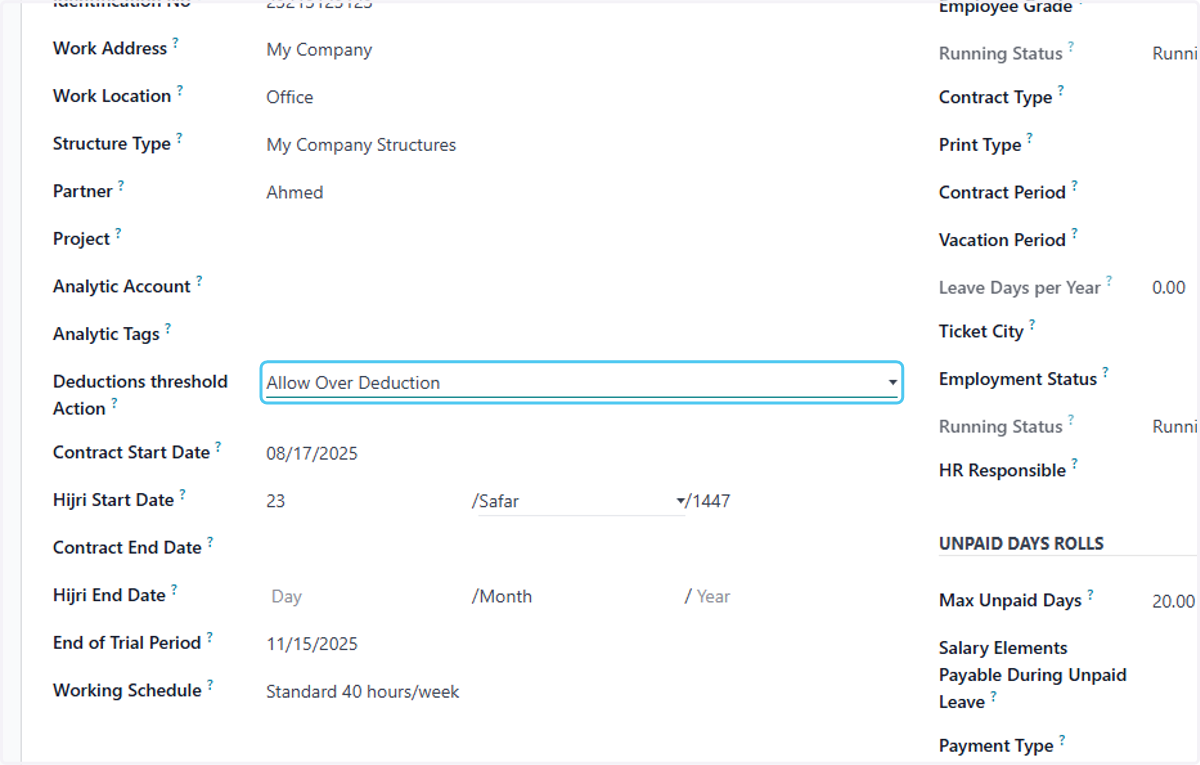
Task: Edit End of Trial Period date 11/15/2025
Action: point(312,644)
